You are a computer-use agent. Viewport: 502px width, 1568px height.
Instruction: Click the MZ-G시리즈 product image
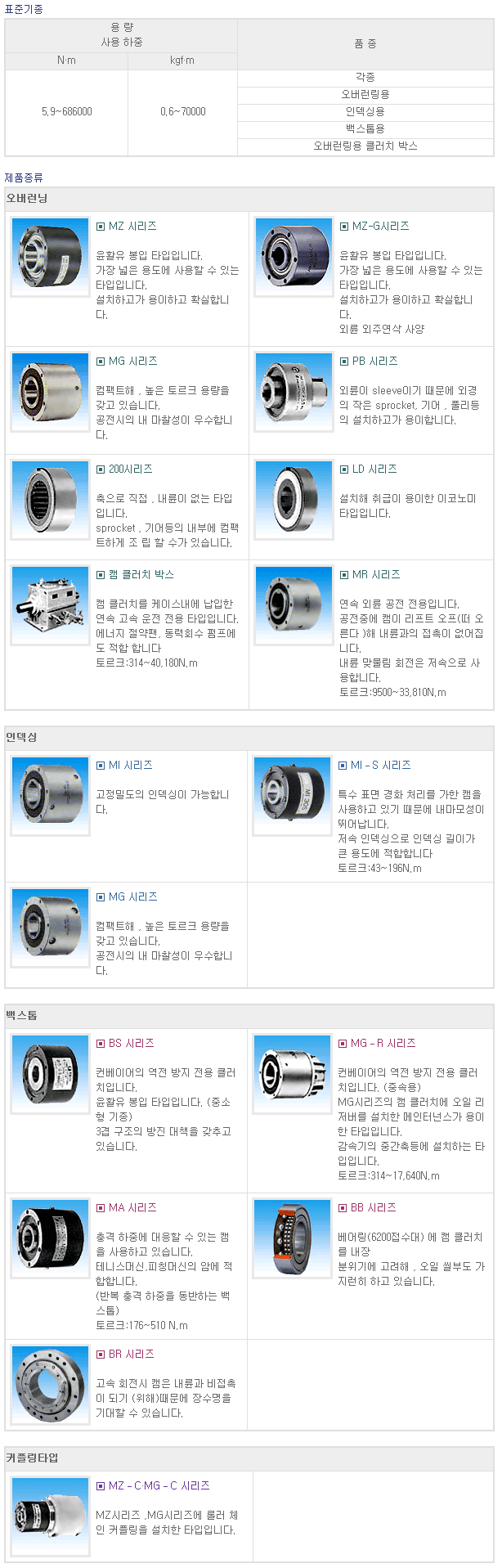pos(294,258)
